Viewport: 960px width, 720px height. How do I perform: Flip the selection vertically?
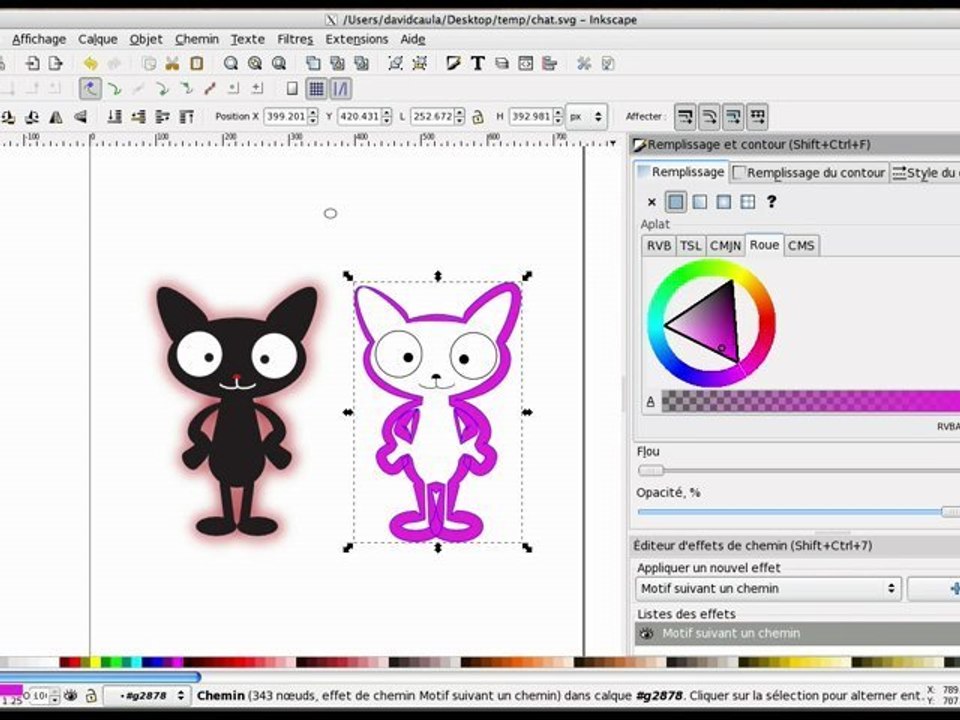pyautogui.click(x=80, y=116)
